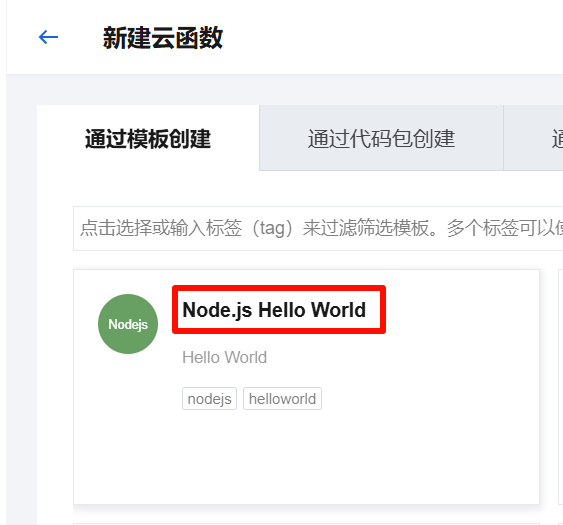Select the 通过模板创建 tab

tap(148, 138)
